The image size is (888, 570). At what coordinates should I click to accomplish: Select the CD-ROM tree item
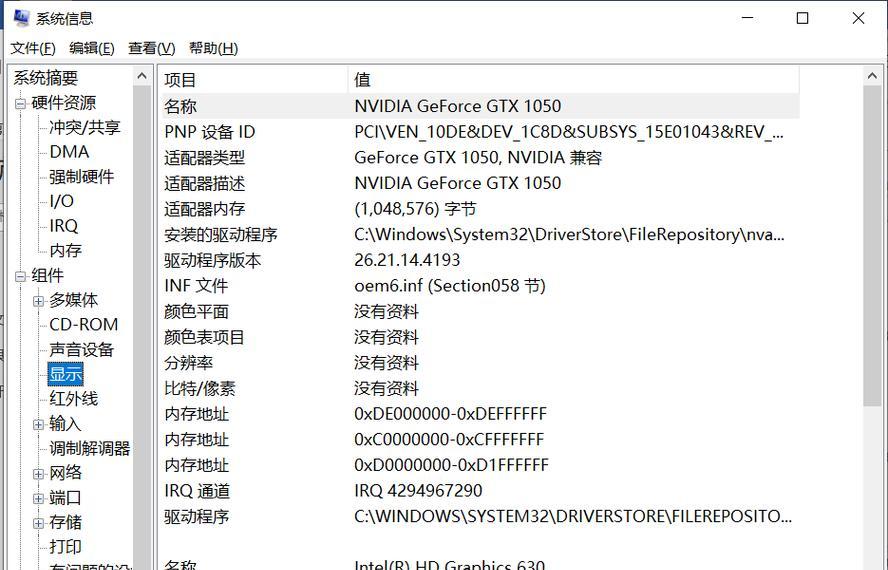point(84,325)
